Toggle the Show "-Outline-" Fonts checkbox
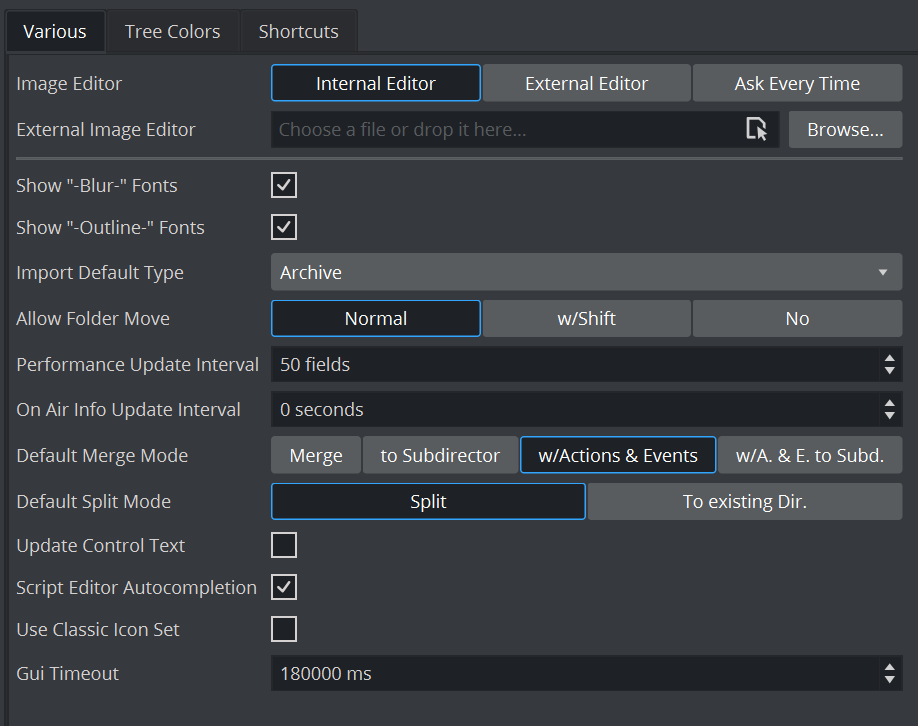 284,227
